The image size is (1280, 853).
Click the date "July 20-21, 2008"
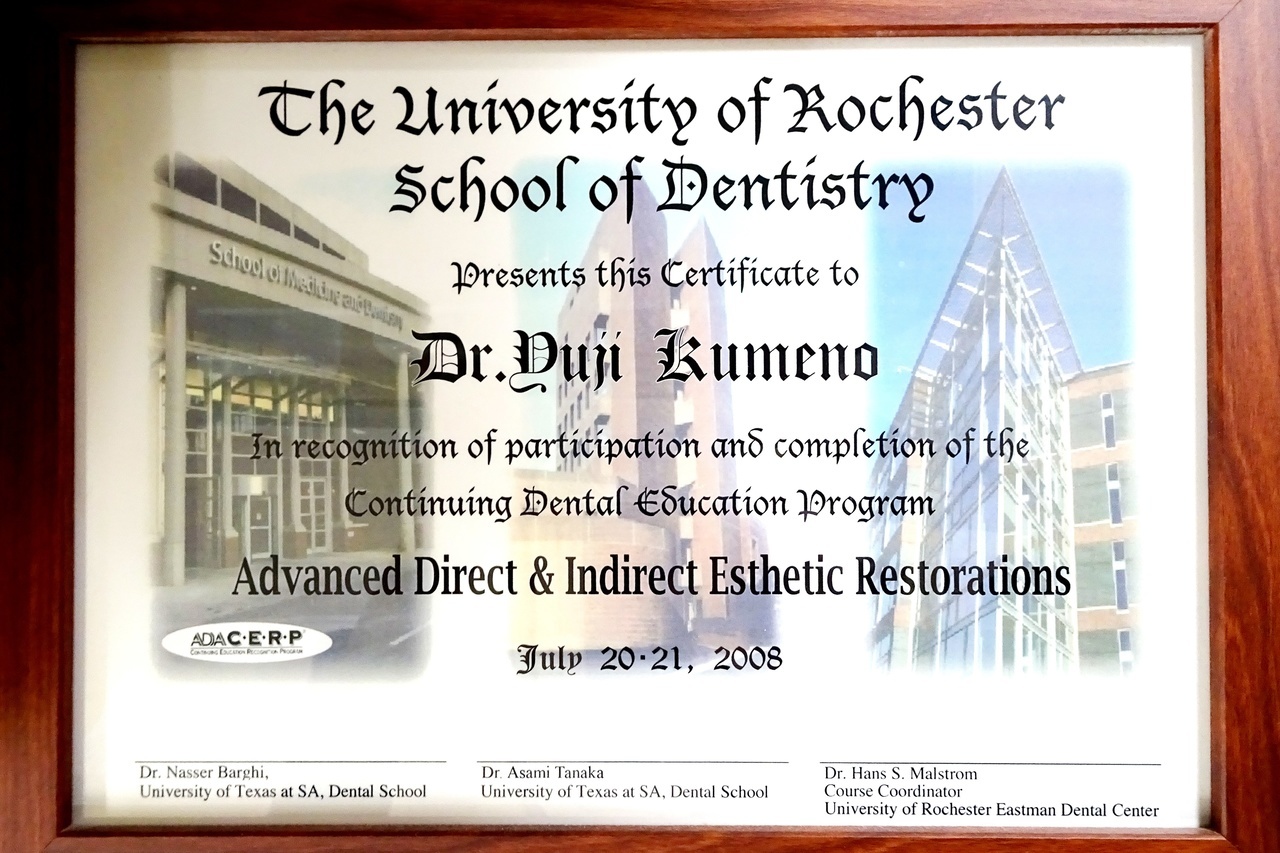tap(649, 660)
